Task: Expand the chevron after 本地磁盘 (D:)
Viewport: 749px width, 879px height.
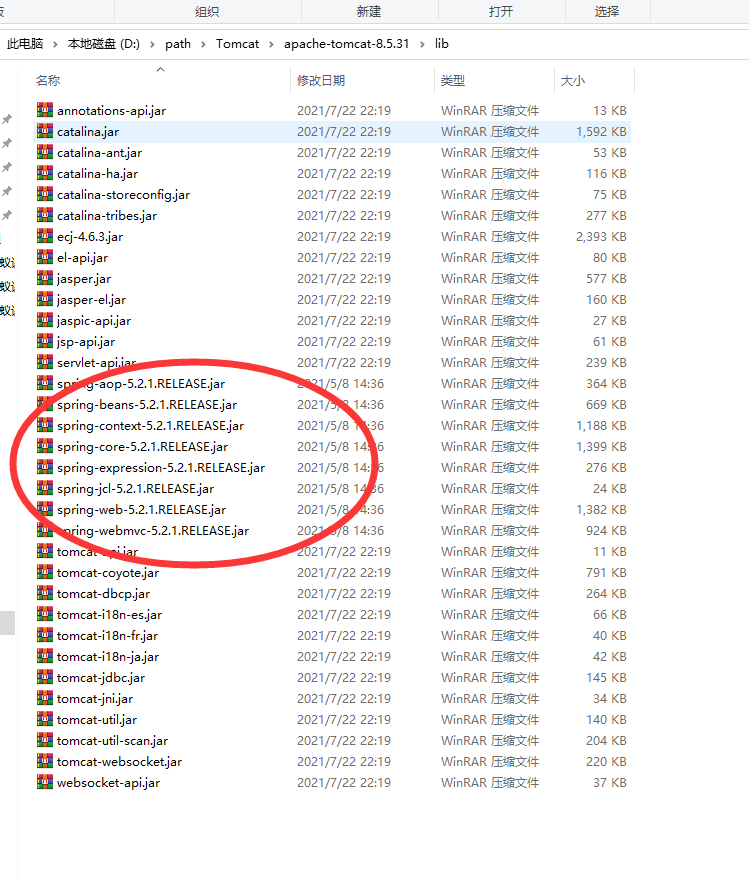Action: [152, 44]
